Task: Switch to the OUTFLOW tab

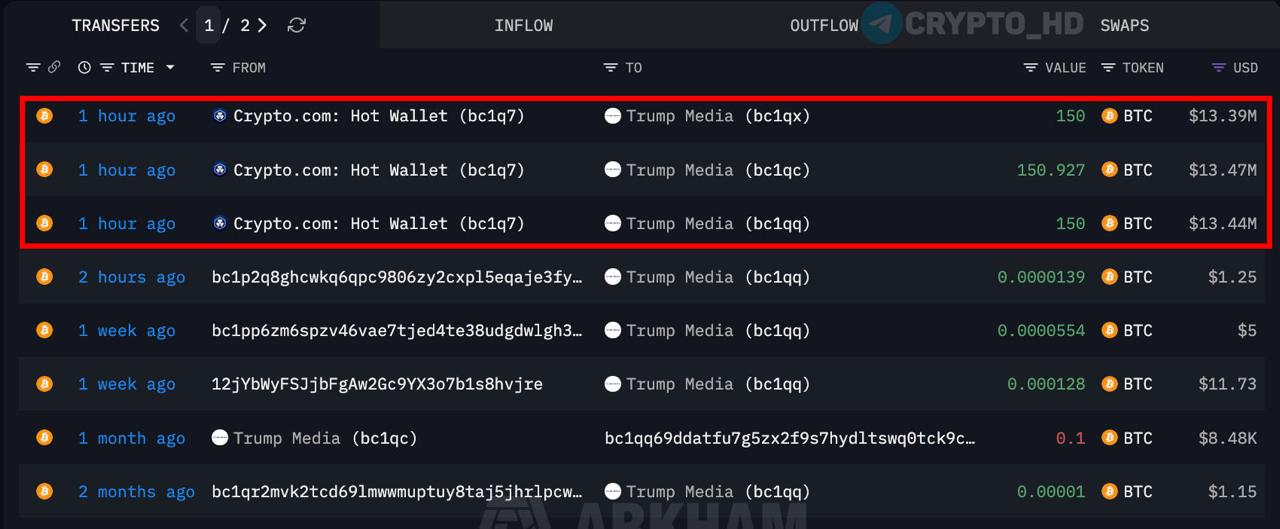Action: [824, 25]
